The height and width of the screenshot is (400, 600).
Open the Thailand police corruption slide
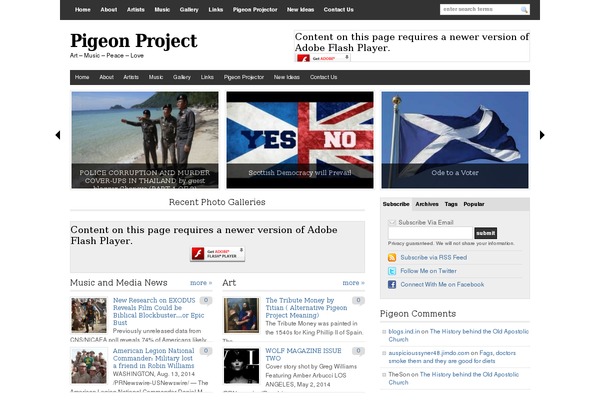coord(145,140)
